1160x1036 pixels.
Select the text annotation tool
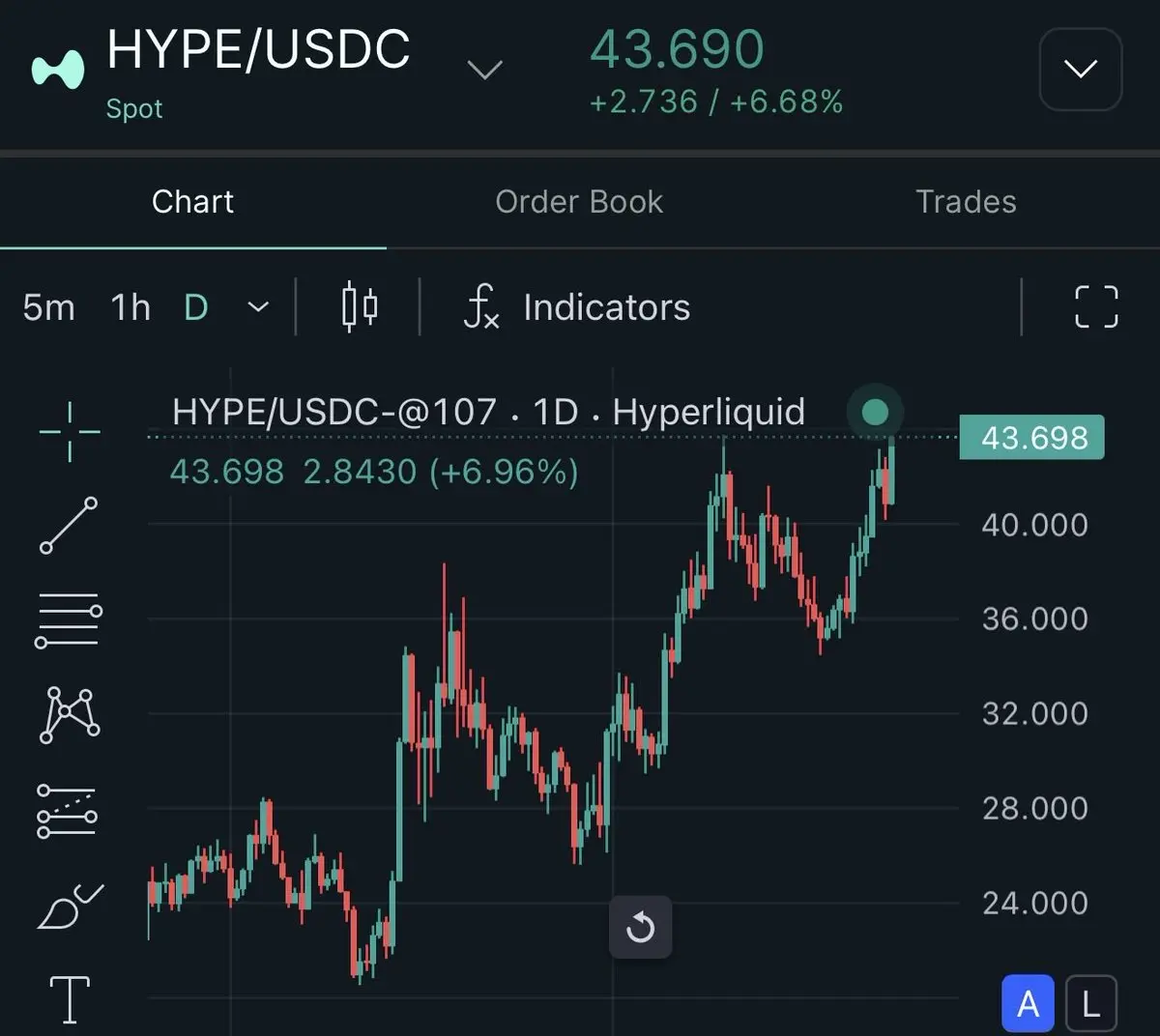70,999
